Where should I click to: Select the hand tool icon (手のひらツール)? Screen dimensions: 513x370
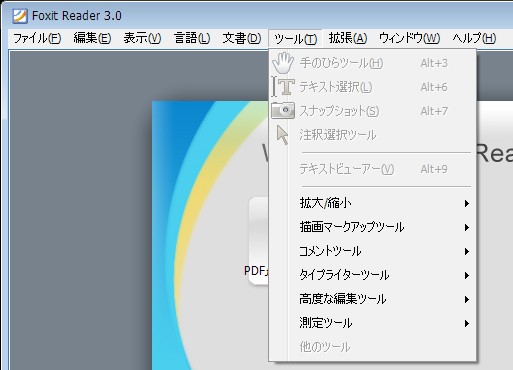(x=283, y=63)
